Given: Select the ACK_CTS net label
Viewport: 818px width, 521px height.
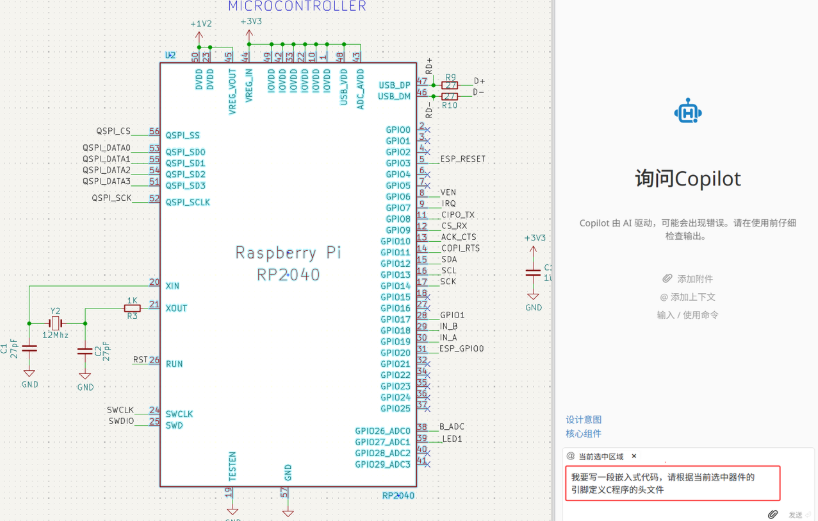Looking at the screenshot, I should tap(459, 237).
